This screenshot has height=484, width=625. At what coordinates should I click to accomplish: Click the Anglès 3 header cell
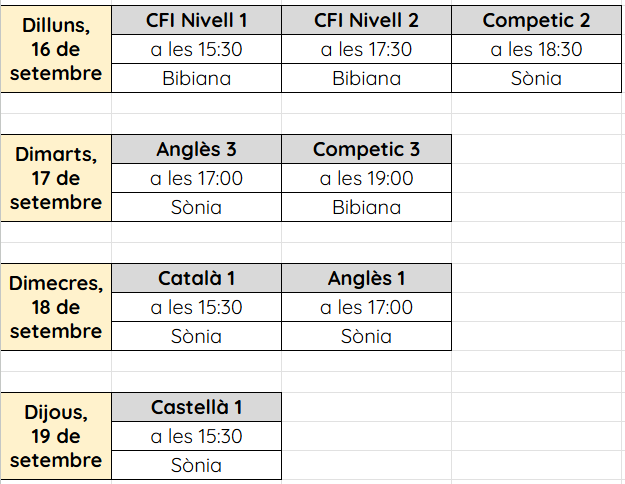pyautogui.click(x=196, y=149)
